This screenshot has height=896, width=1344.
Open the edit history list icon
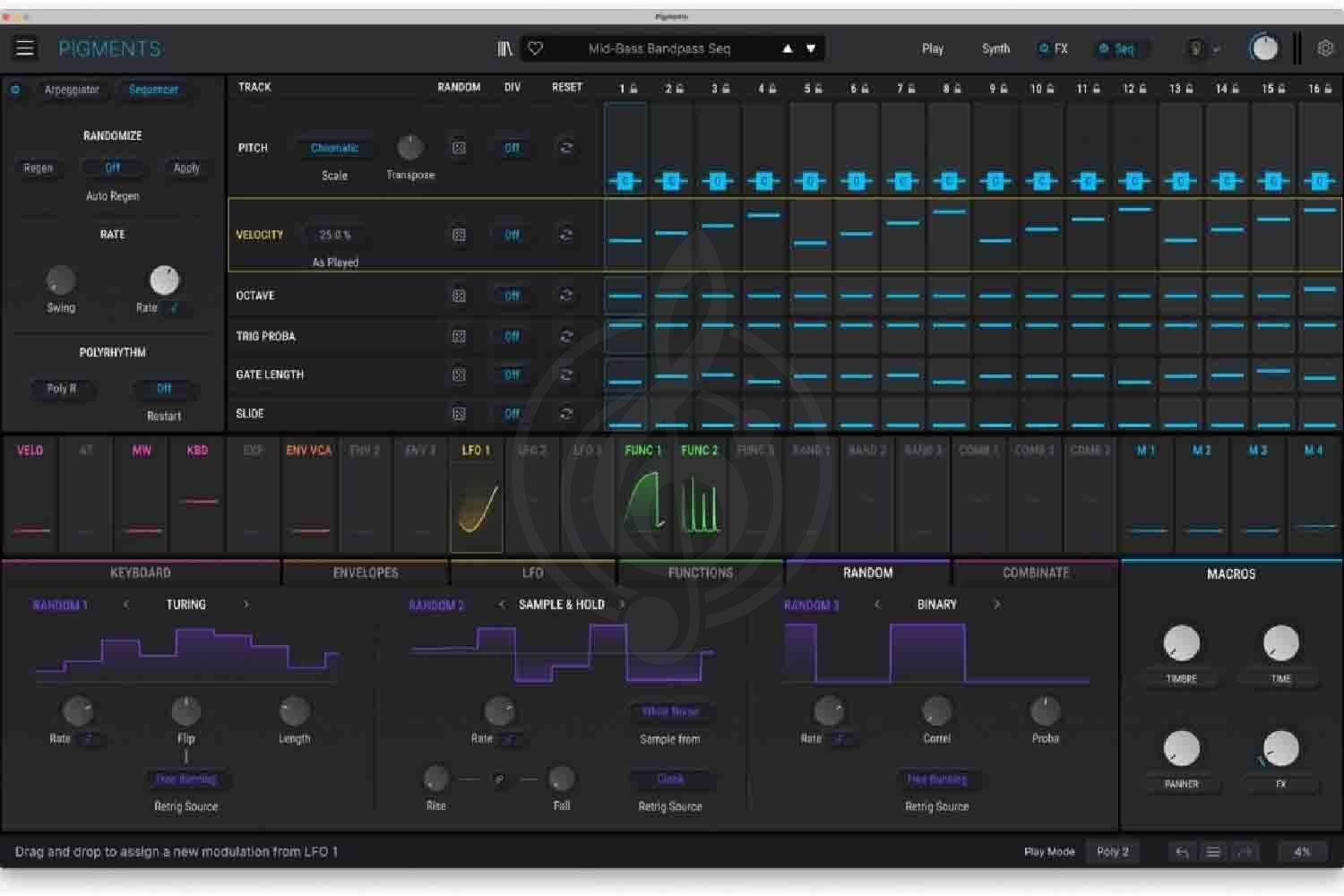tap(1213, 852)
